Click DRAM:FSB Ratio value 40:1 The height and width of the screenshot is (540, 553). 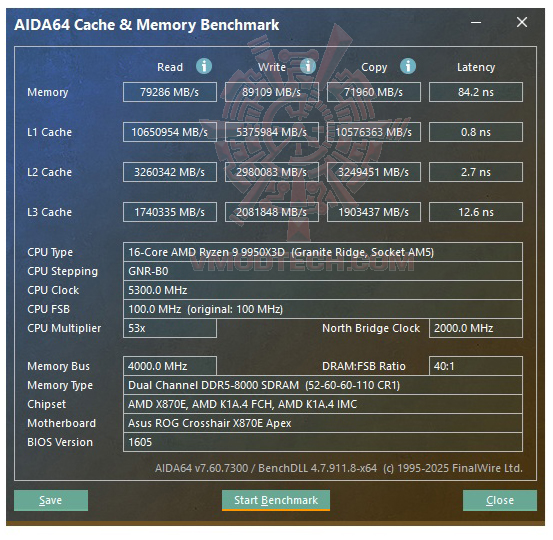point(476,366)
